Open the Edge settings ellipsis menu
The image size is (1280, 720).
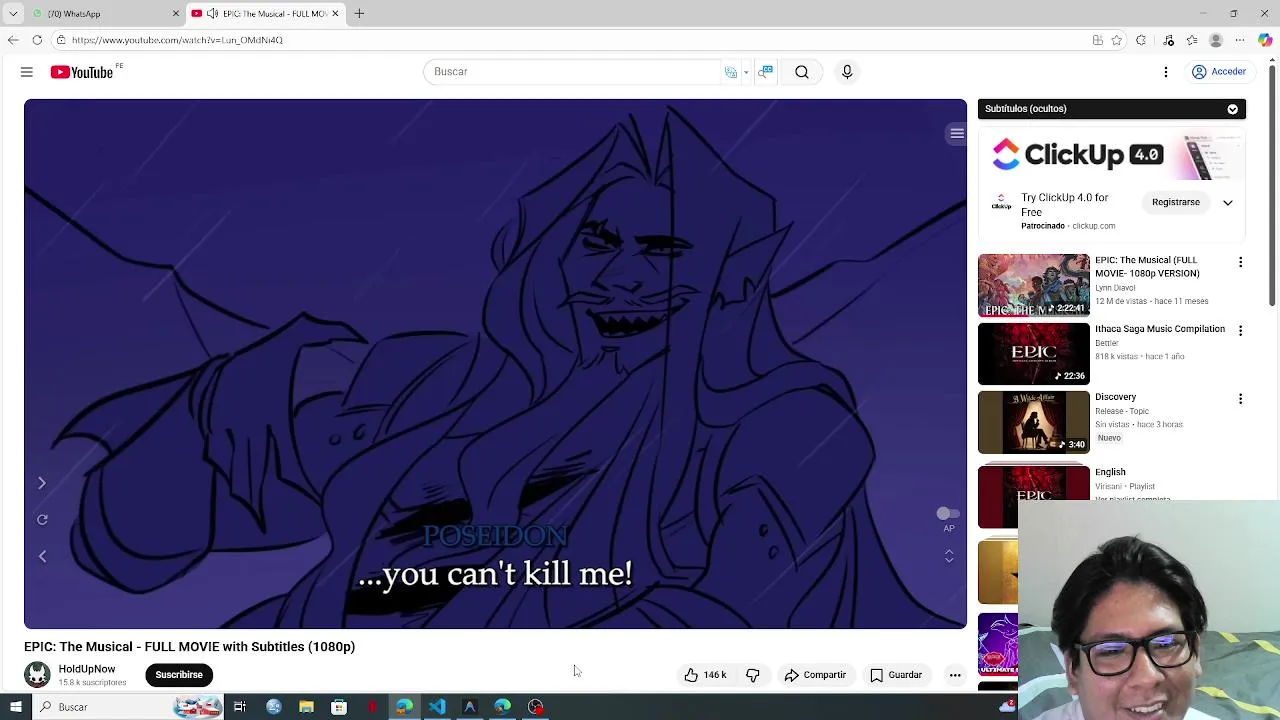(1240, 40)
